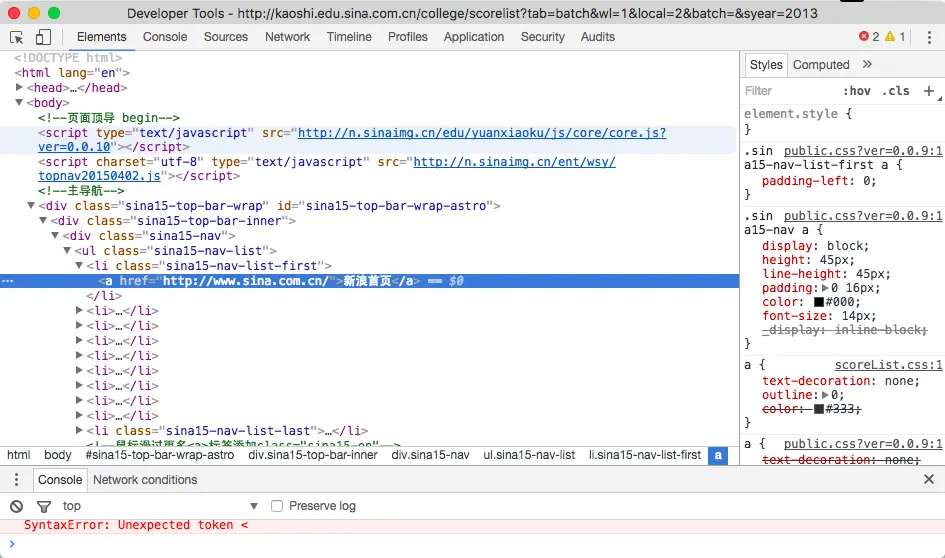Screen dimensions: 945x558
Task: Select #sina15-top-bar-wrap-astro breadcrumb
Action: point(160,455)
